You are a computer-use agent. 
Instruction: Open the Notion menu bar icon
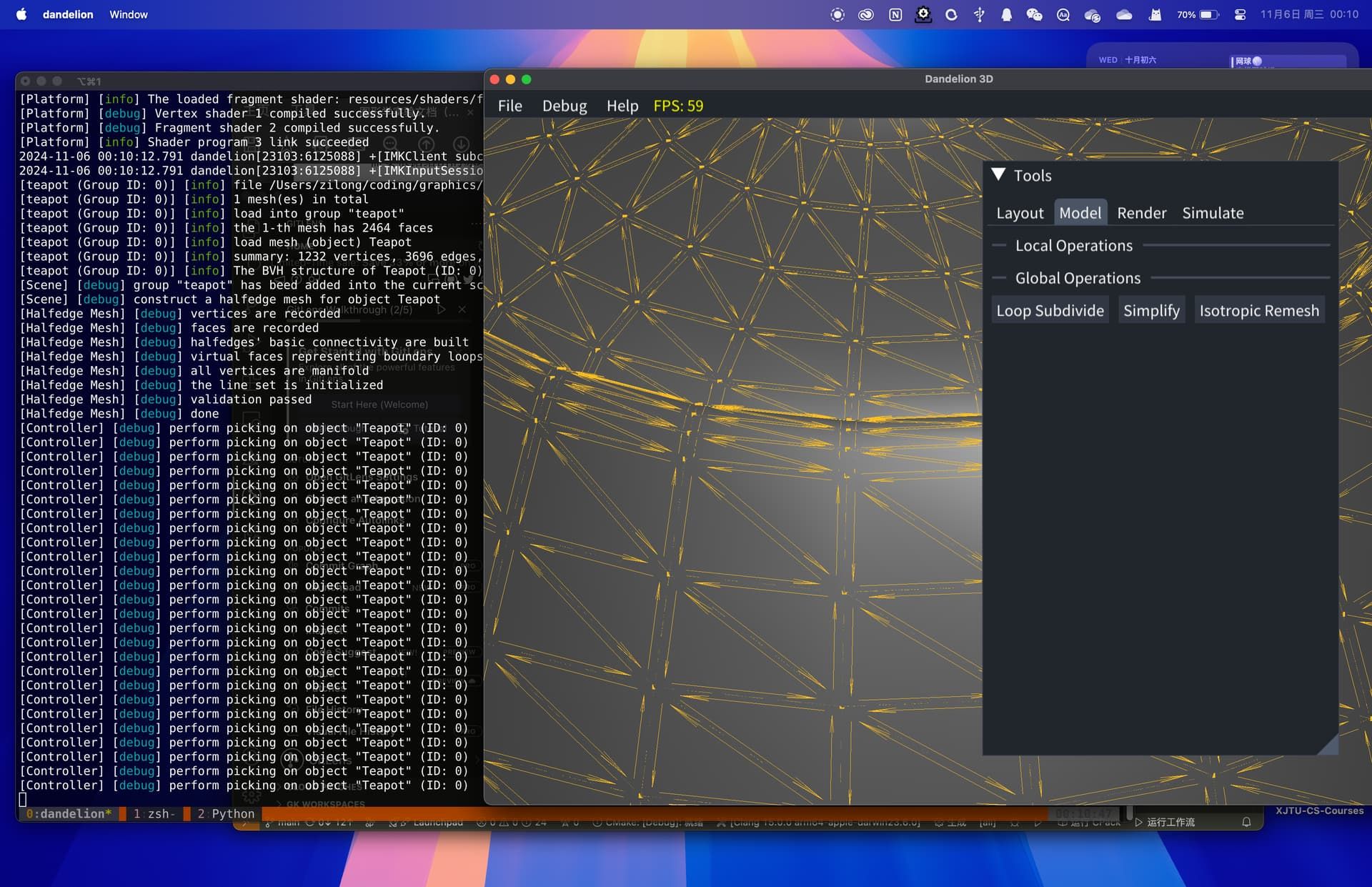click(895, 14)
